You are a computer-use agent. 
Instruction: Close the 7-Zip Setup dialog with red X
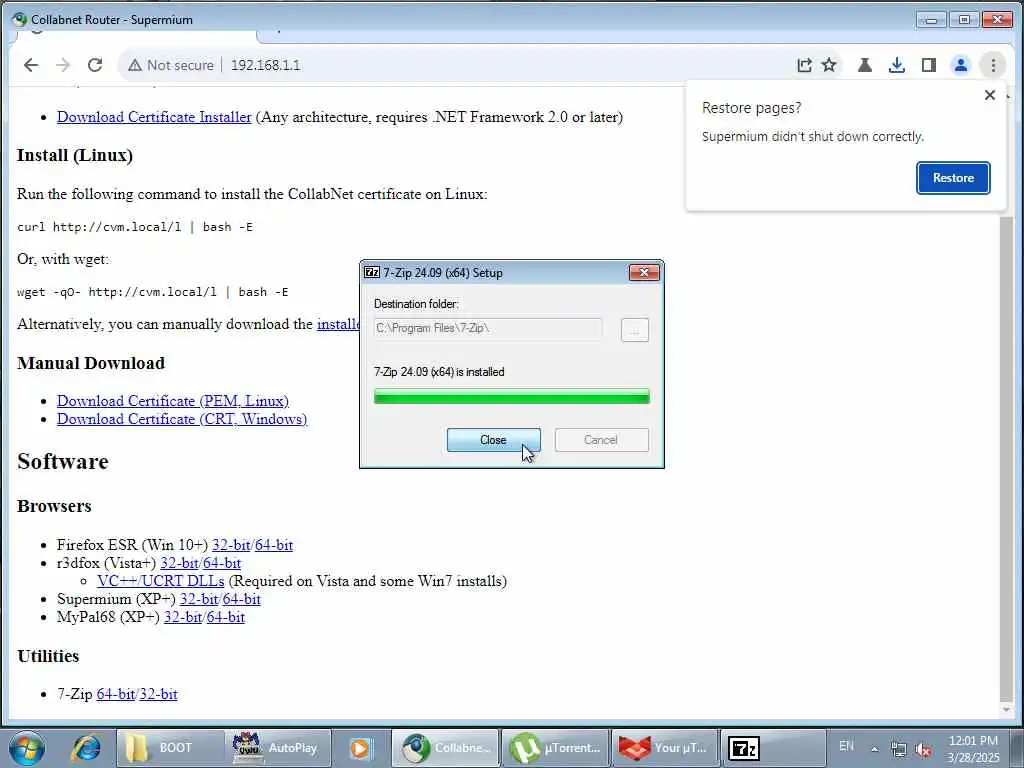click(x=644, y=272)
